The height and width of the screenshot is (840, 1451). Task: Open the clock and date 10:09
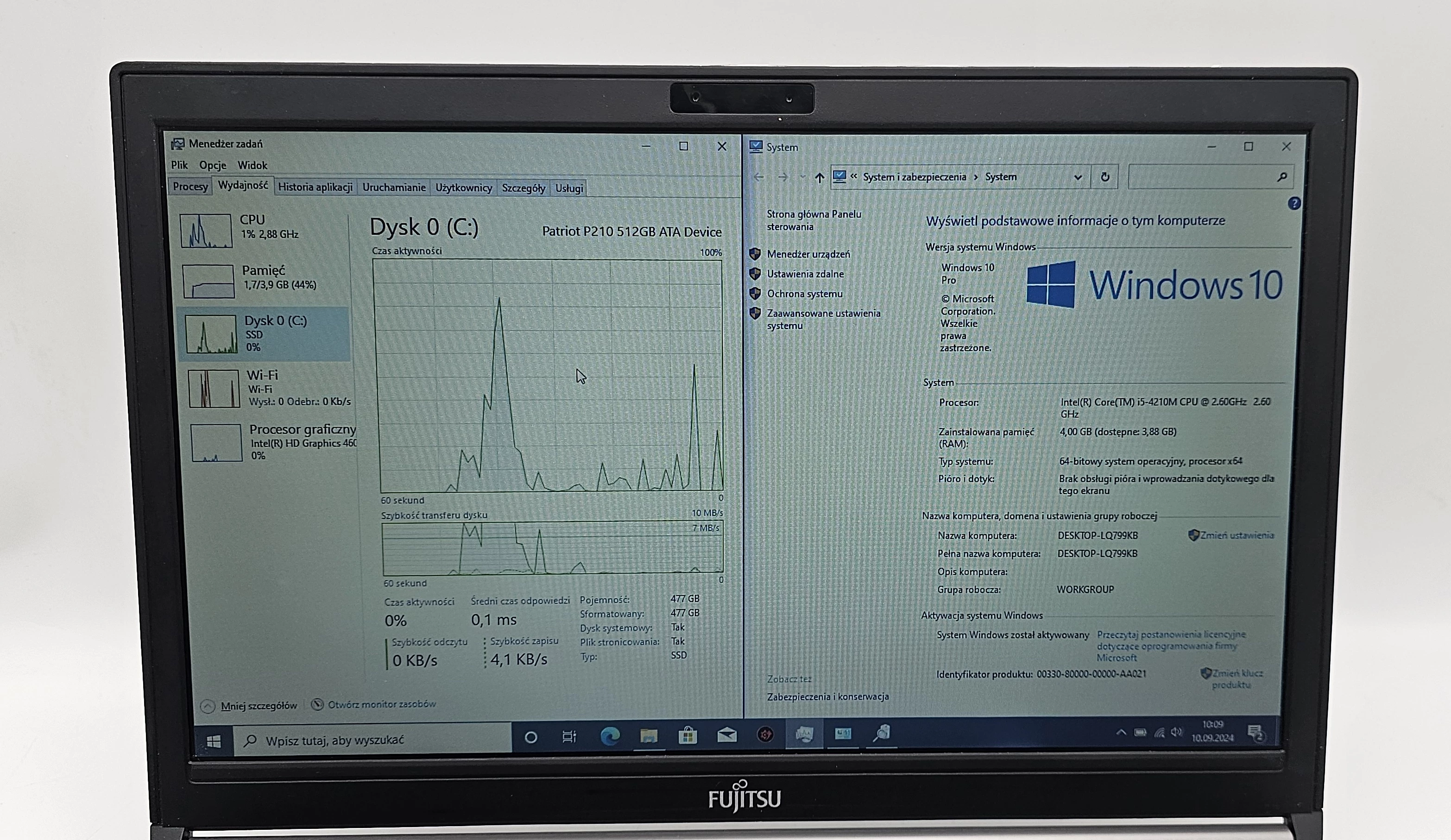(1212, 731)
